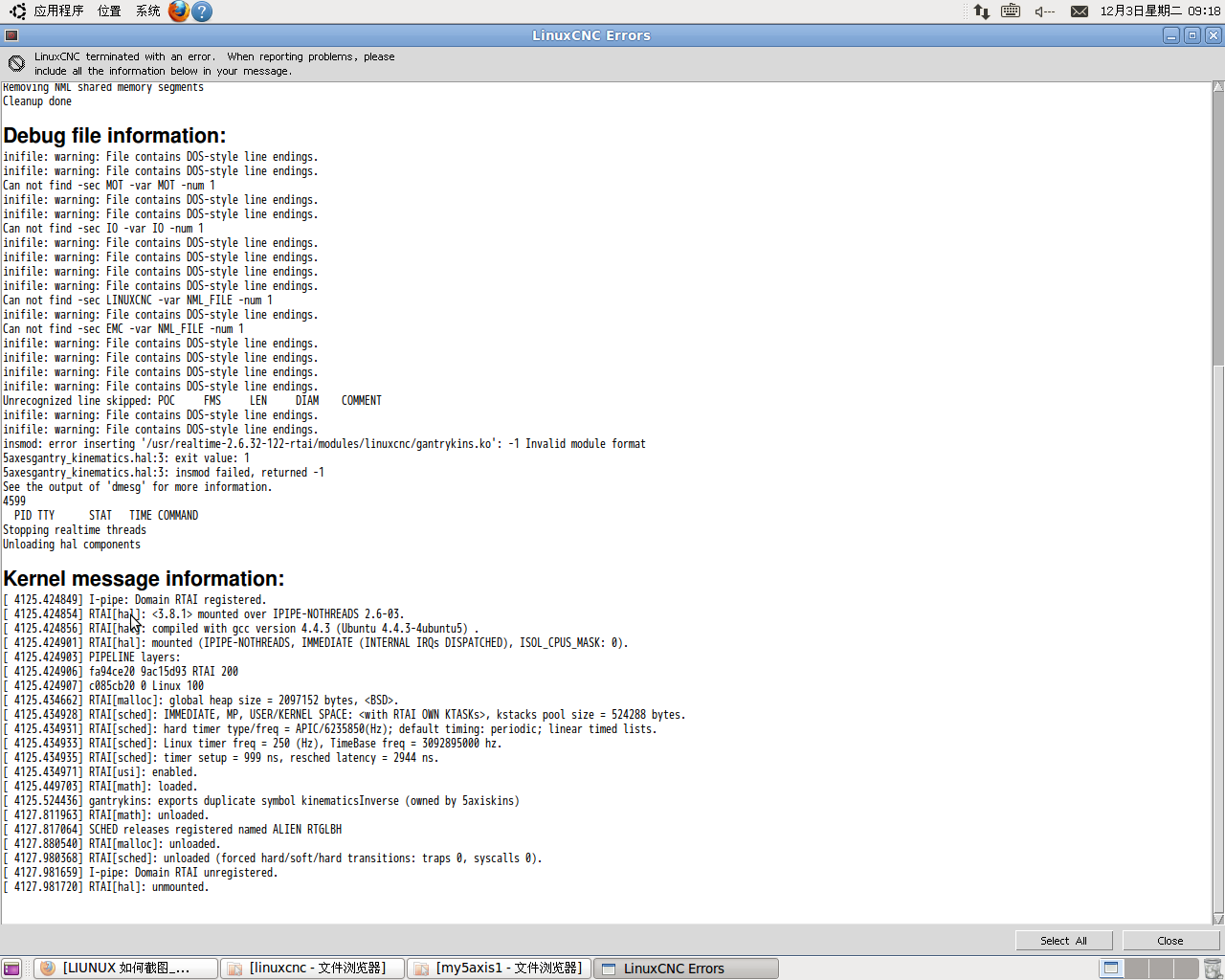
Task: Open the Help question mark launcher
Action: coord(202,11)
